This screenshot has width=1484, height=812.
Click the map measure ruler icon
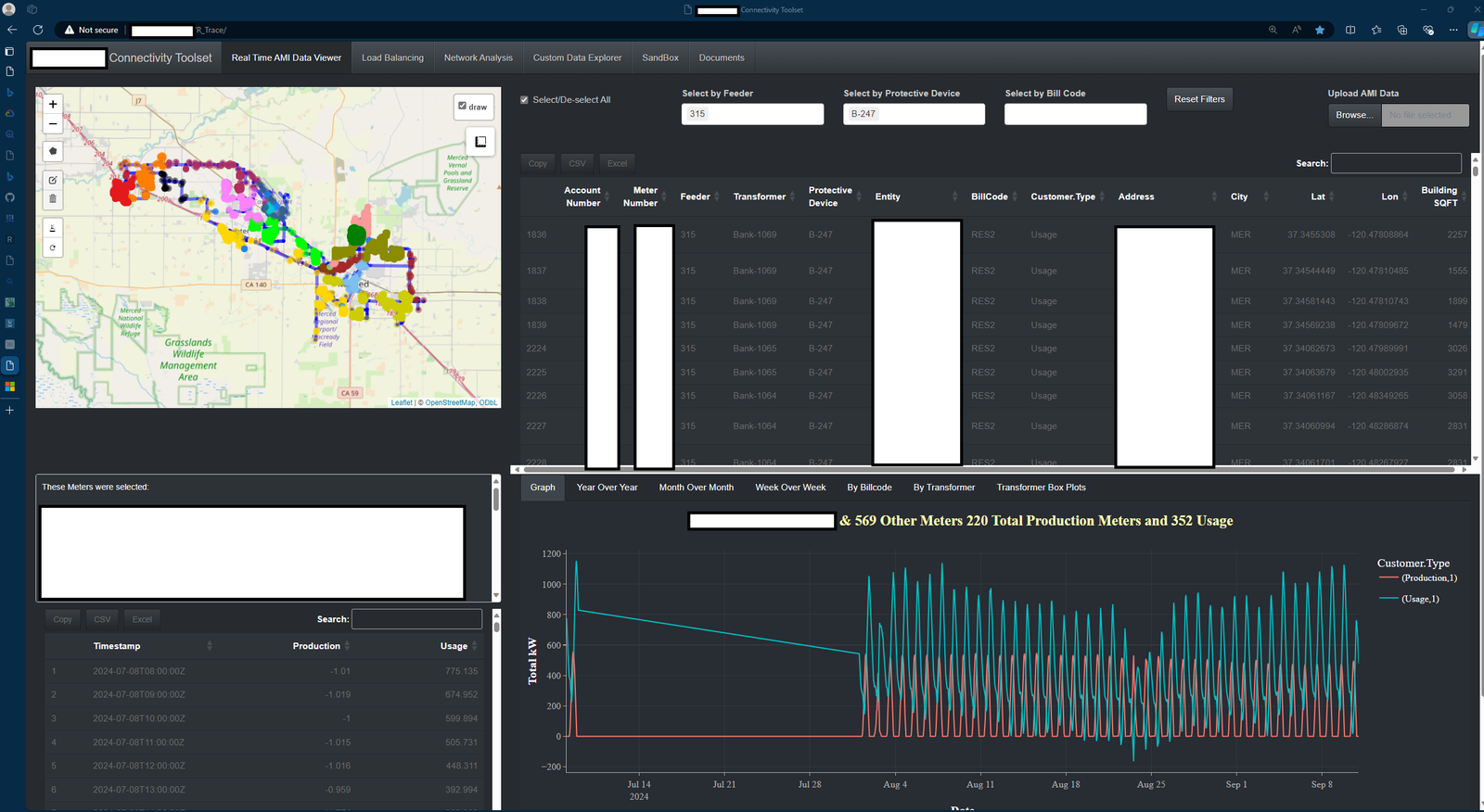(53, 228)
